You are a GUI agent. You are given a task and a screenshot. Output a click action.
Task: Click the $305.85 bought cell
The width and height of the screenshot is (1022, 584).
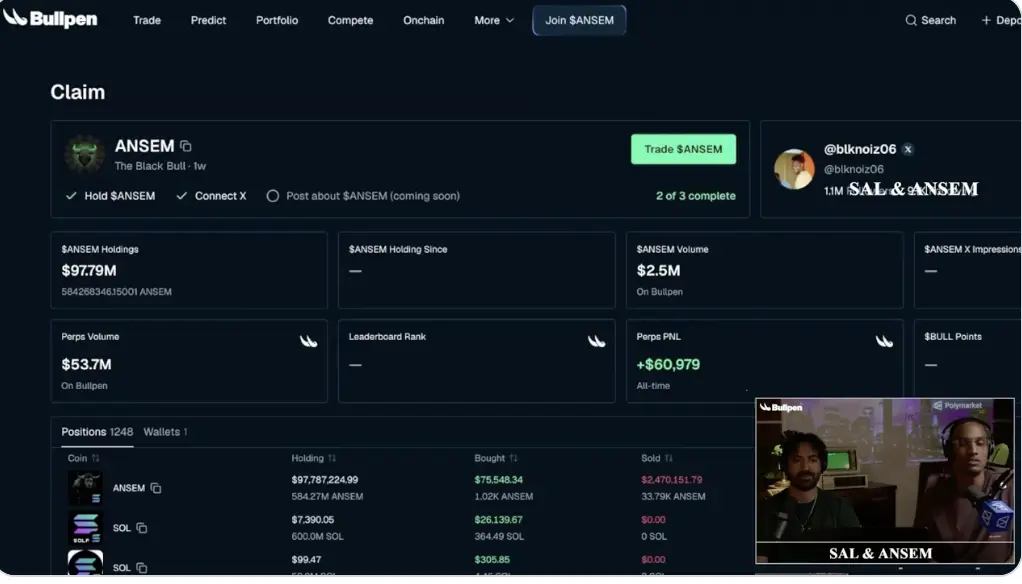coord(492,559)
